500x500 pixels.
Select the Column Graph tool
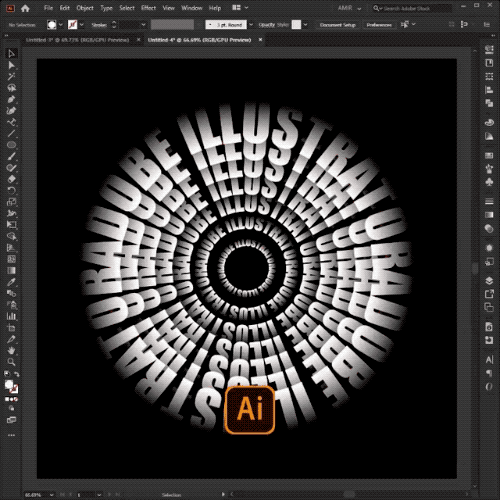(11, 316)
